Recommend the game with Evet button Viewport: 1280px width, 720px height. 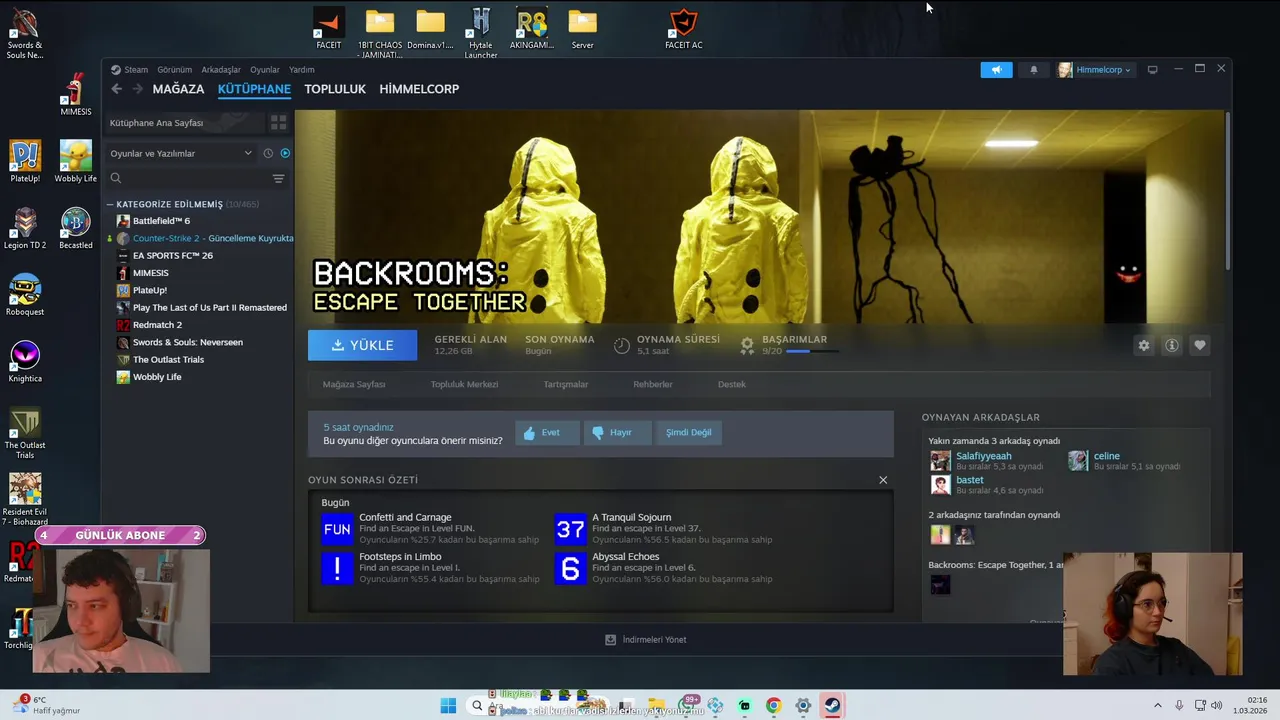tap(547, 433)
